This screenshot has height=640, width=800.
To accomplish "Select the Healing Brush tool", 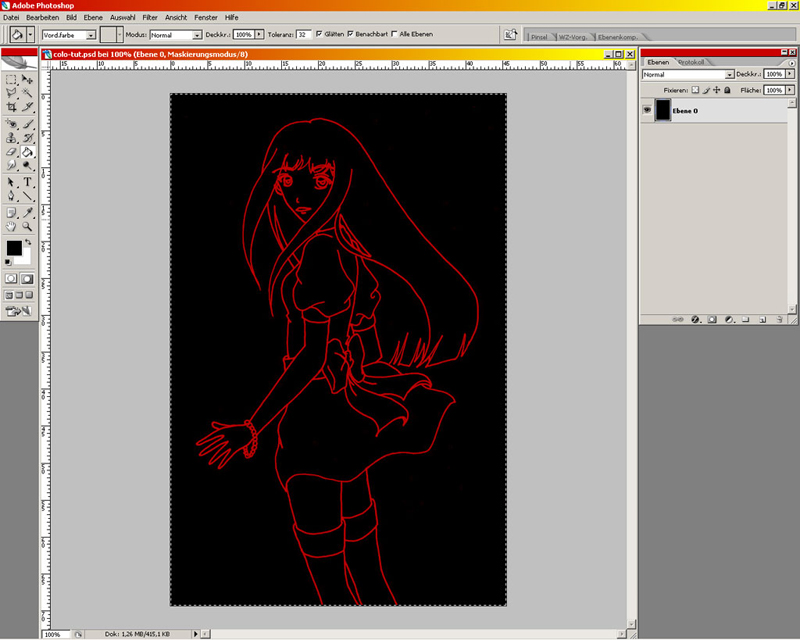I will (x=11, y=124).
